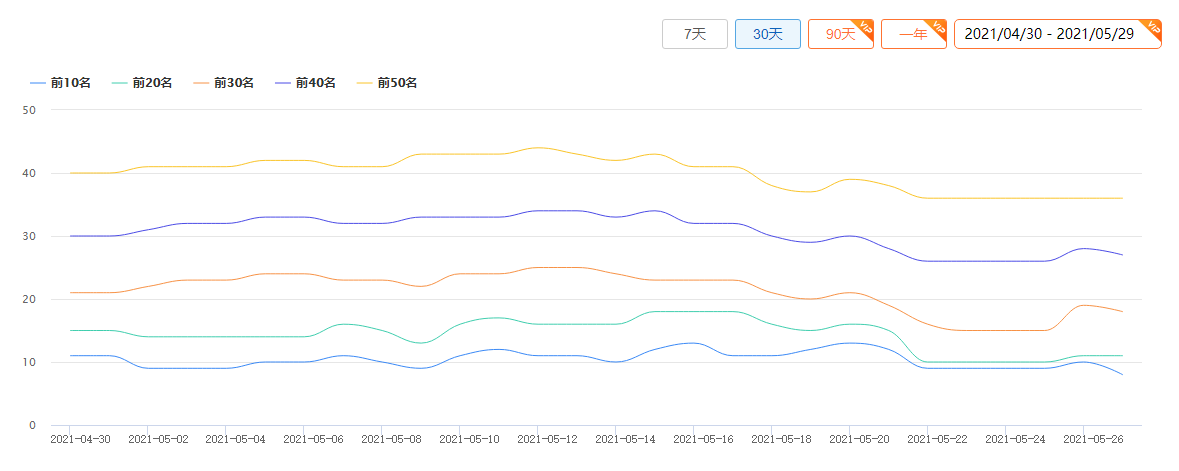Viewport: 1179px width, 471px height.
Task: Click the purple 前40名 legend line marker
Action: tap(284, 83)
